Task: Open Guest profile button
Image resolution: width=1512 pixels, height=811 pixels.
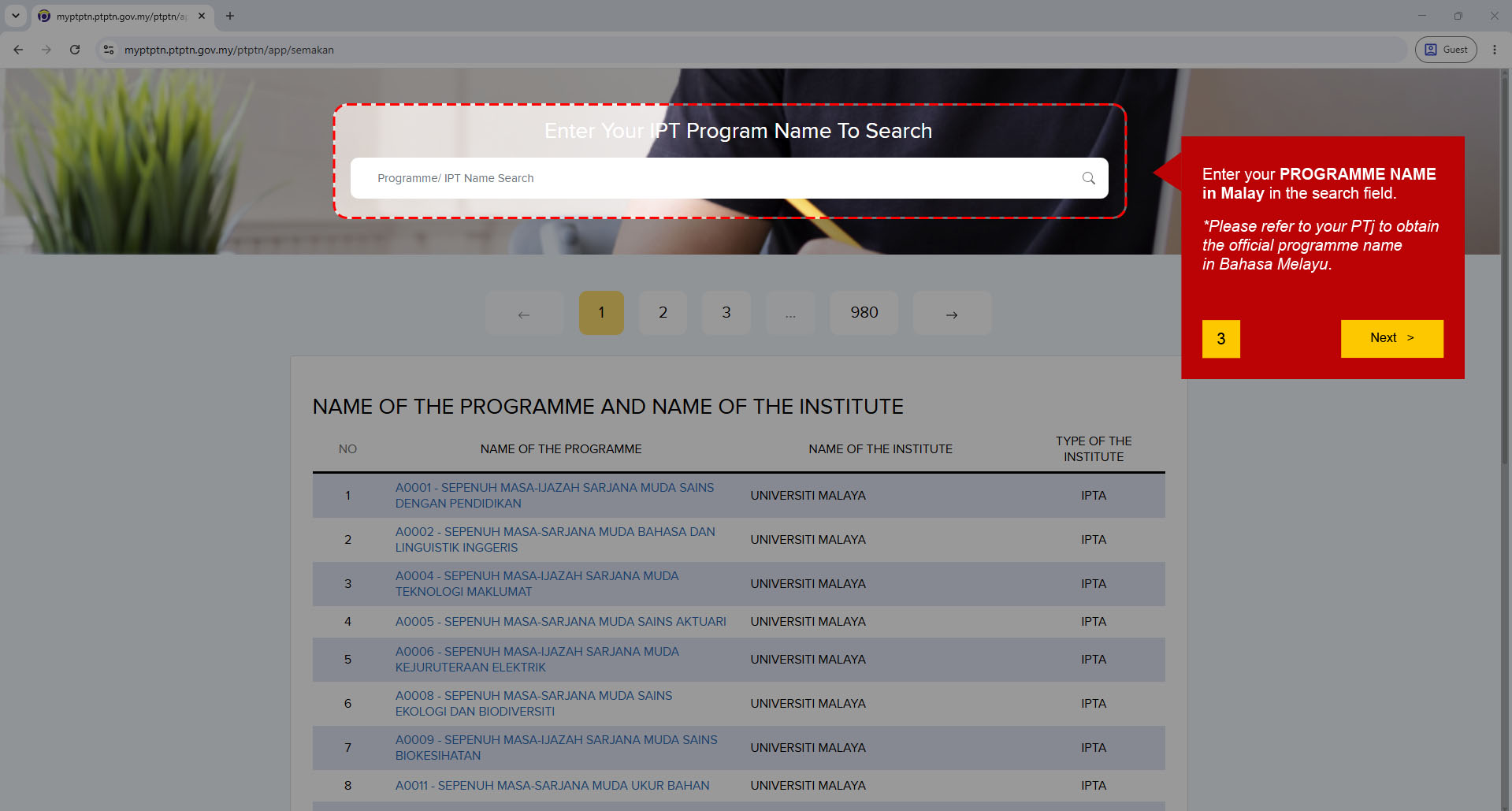Action: coord(1446,50)
